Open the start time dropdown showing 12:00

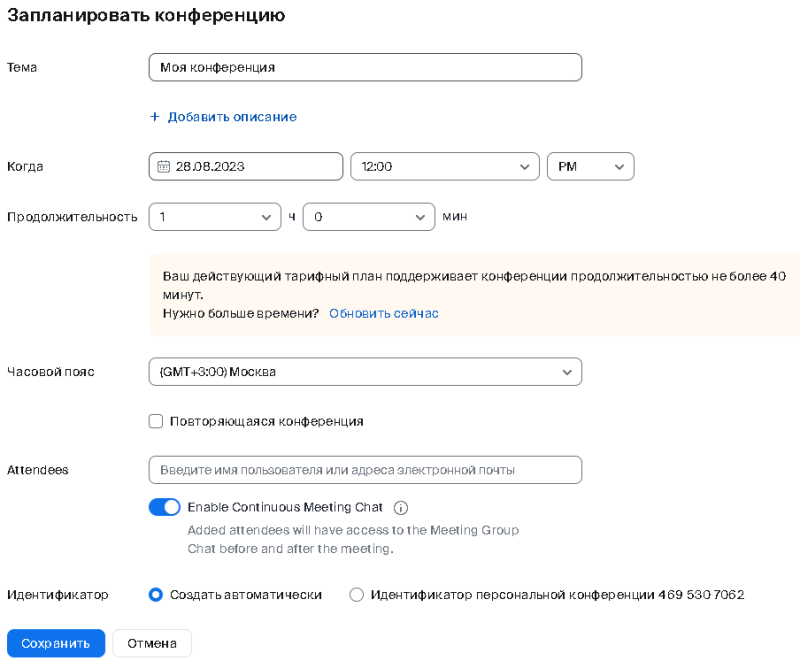coord(445,166)
